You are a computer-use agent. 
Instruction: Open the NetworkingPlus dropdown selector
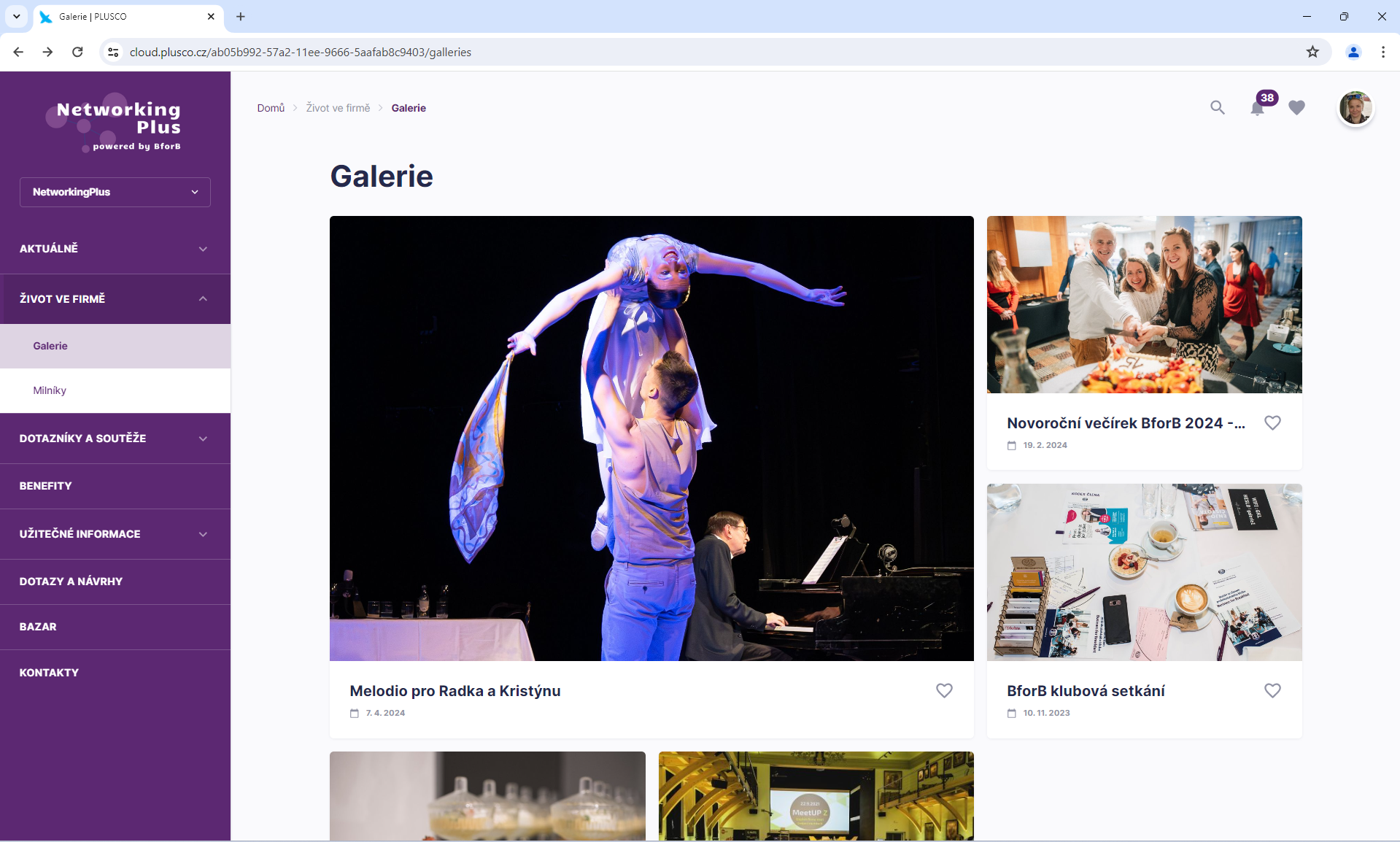(x=115, y=192)
